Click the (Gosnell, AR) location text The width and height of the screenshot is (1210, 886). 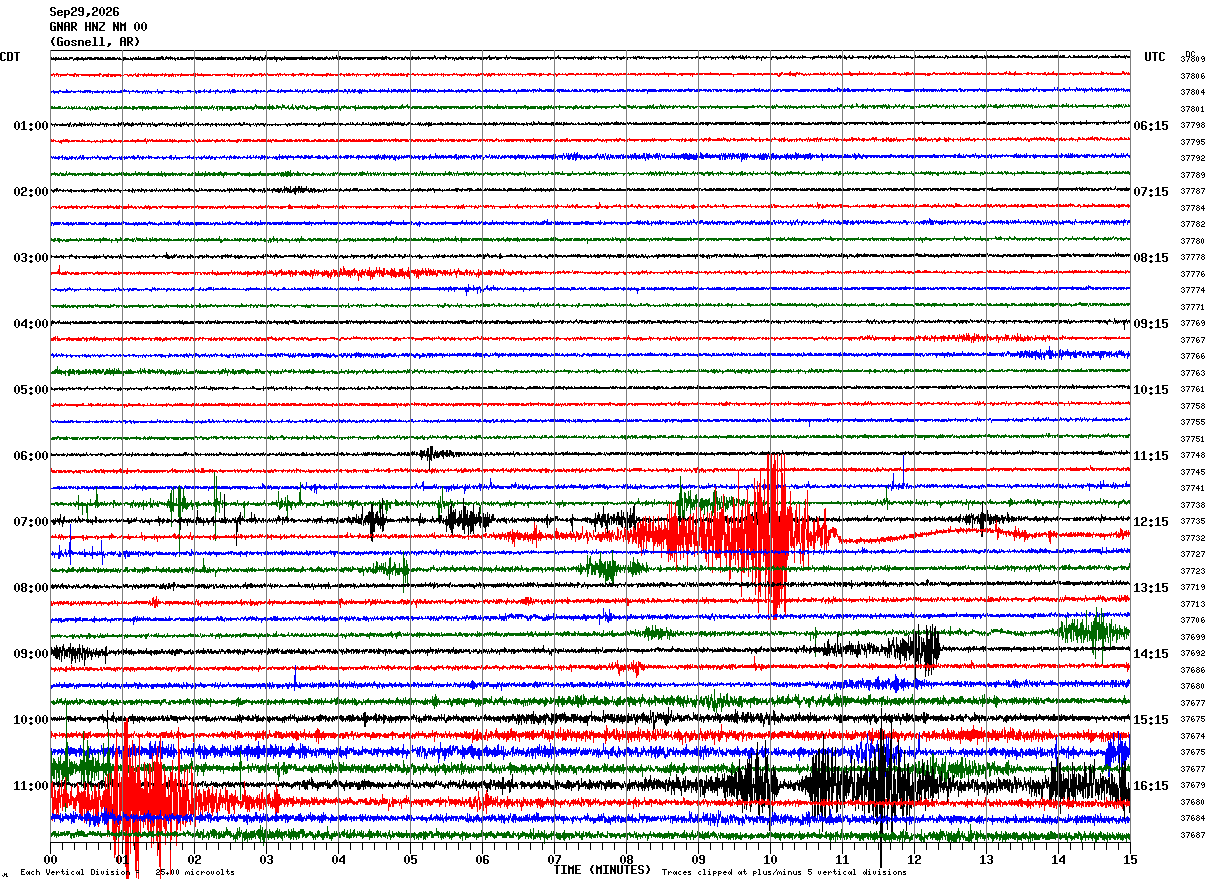pos(95,42)
